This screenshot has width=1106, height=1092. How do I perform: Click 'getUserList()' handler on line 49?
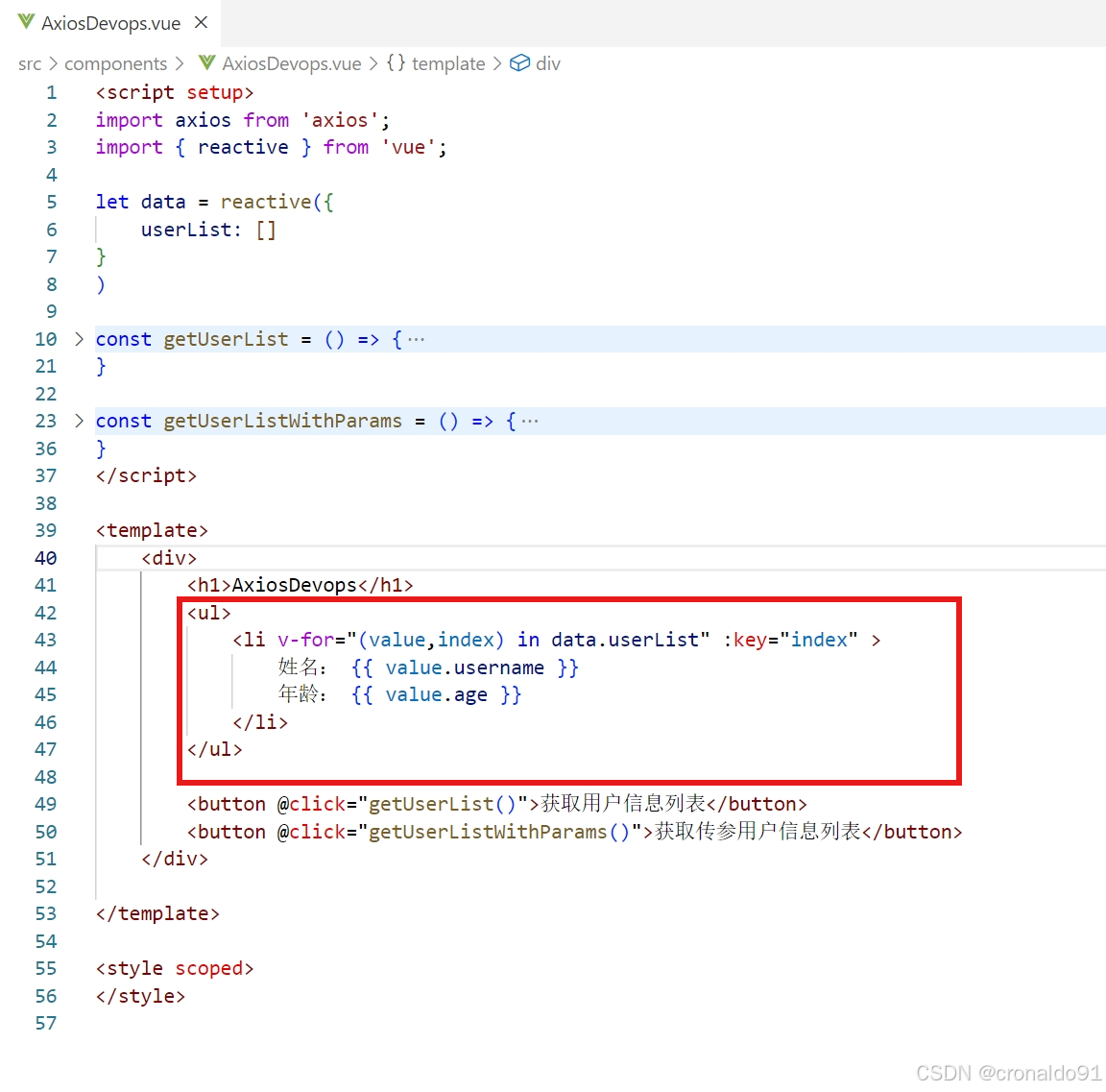click(443, 804)
